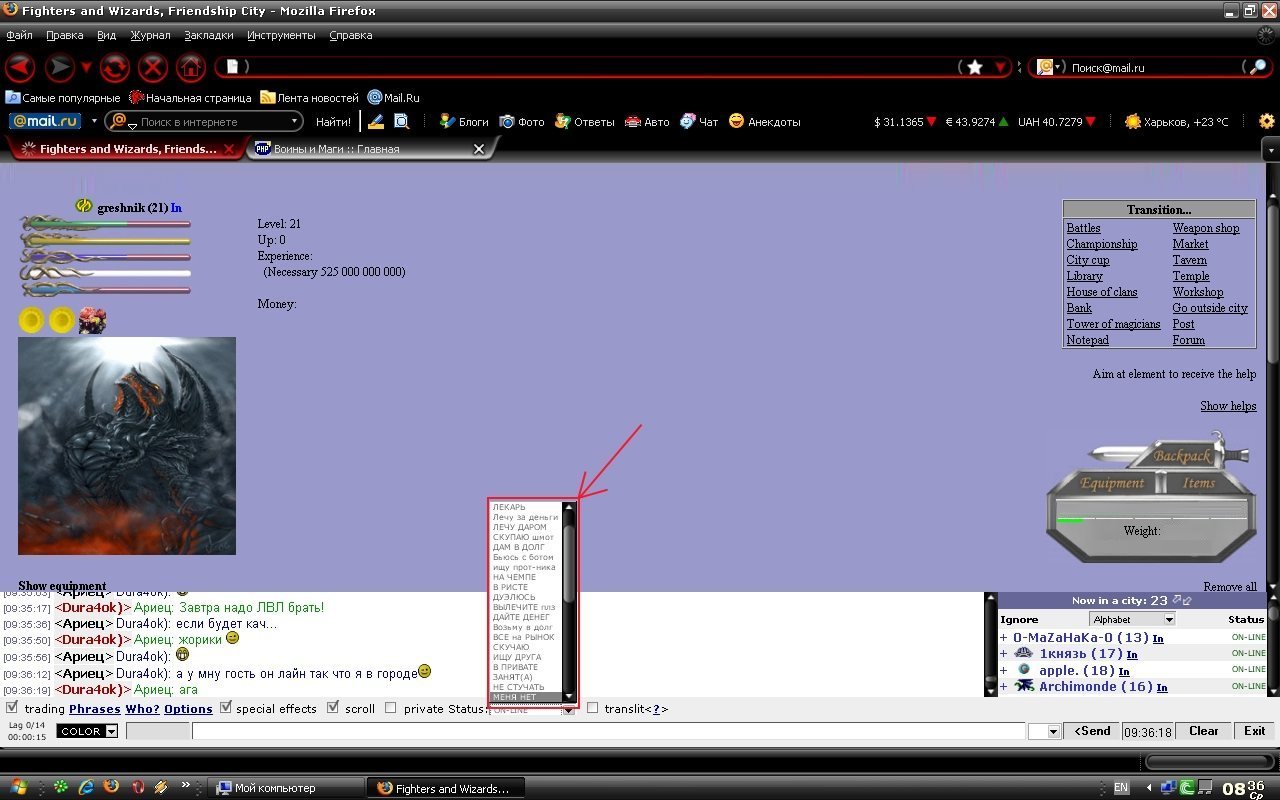1280x800 pixels.
Task: Click the second yellow medal icon
Action: 62,320
